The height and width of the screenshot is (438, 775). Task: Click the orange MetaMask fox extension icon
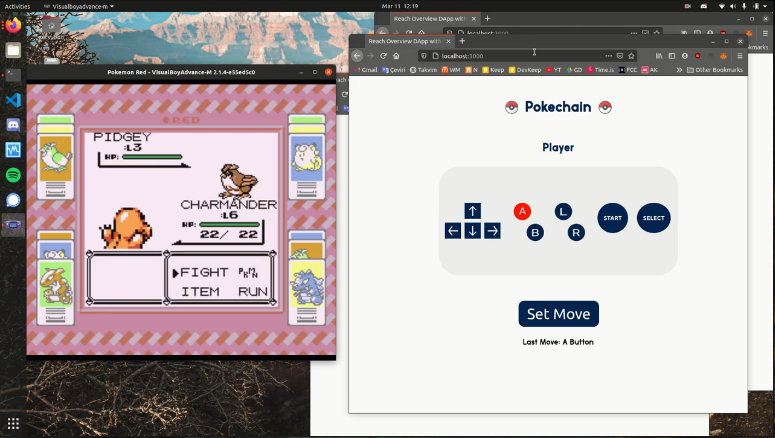click(723, 56)
